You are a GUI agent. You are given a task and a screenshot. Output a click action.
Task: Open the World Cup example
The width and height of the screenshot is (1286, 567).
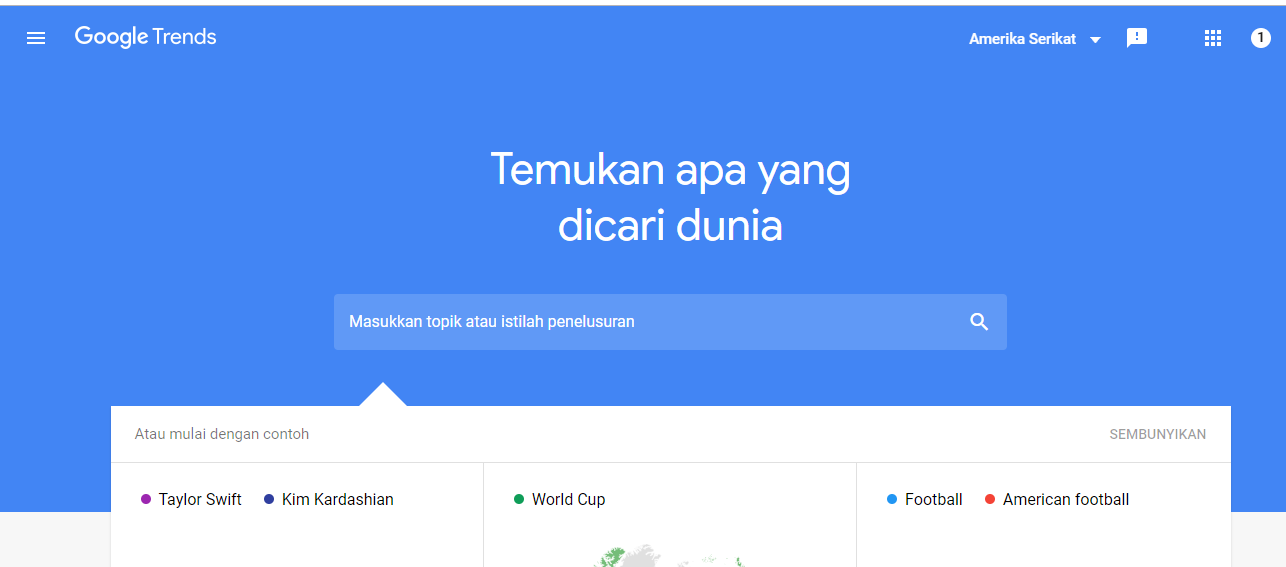point(568,499)
